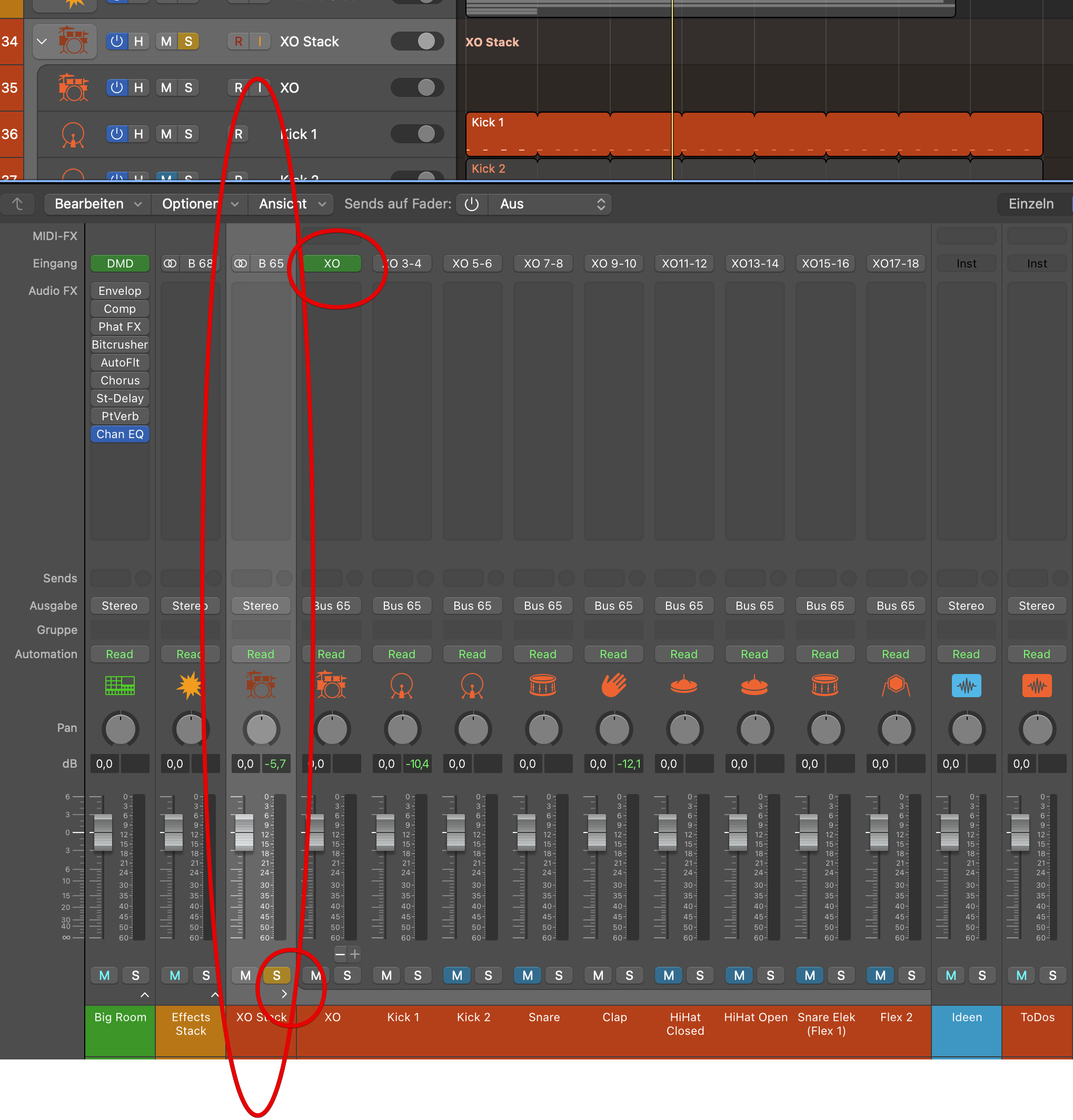Click the XO 3-4 input slot
Viewport: 1073px width, 1120px height.
(x=402, y=263)
